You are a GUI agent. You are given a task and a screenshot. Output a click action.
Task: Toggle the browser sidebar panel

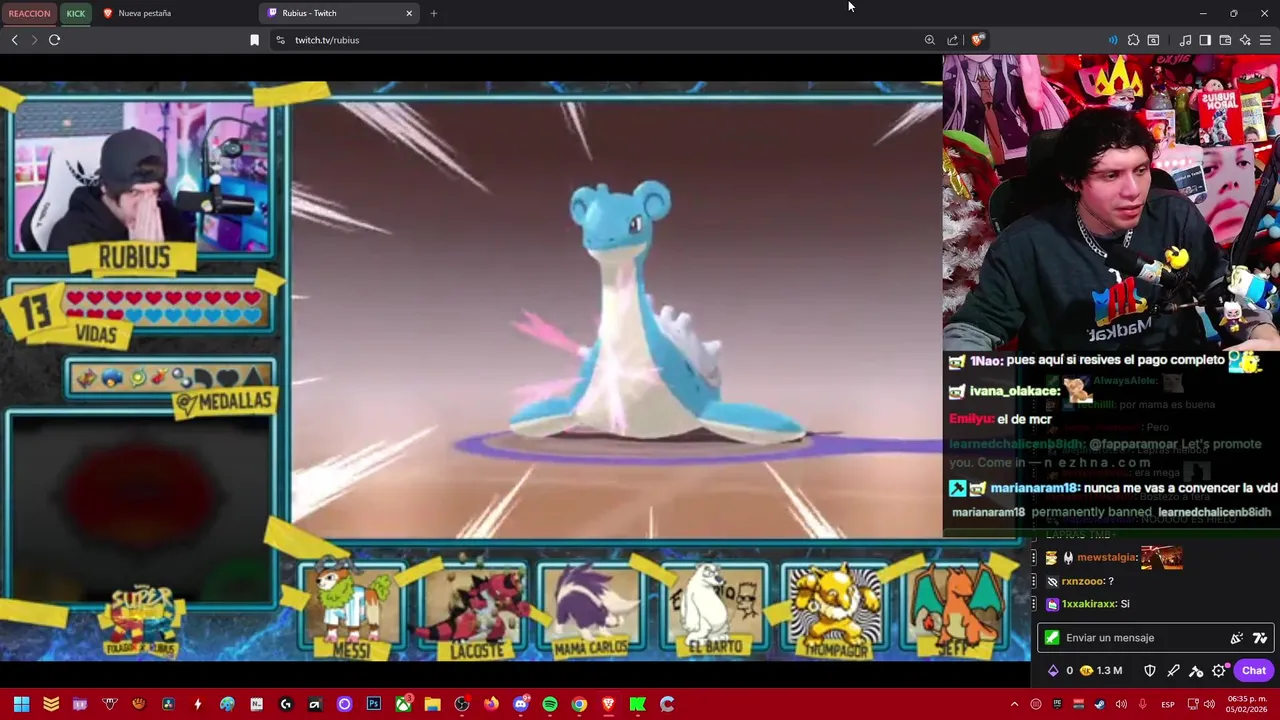tap(1205, 40)
